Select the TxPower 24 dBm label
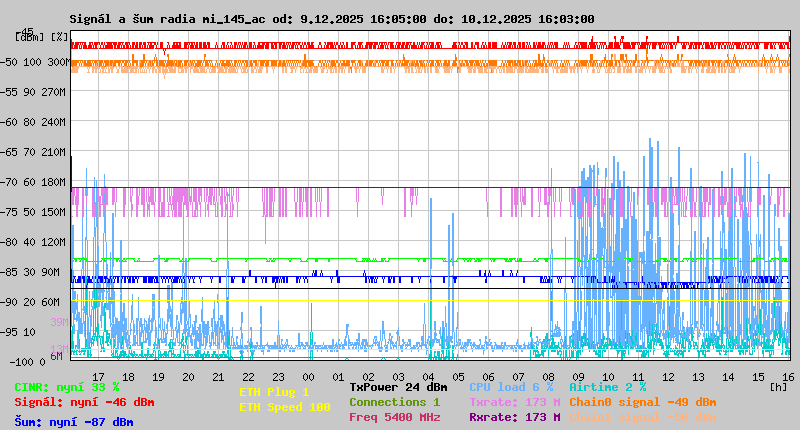The image size is (800, 430). (x=398, y=386)
